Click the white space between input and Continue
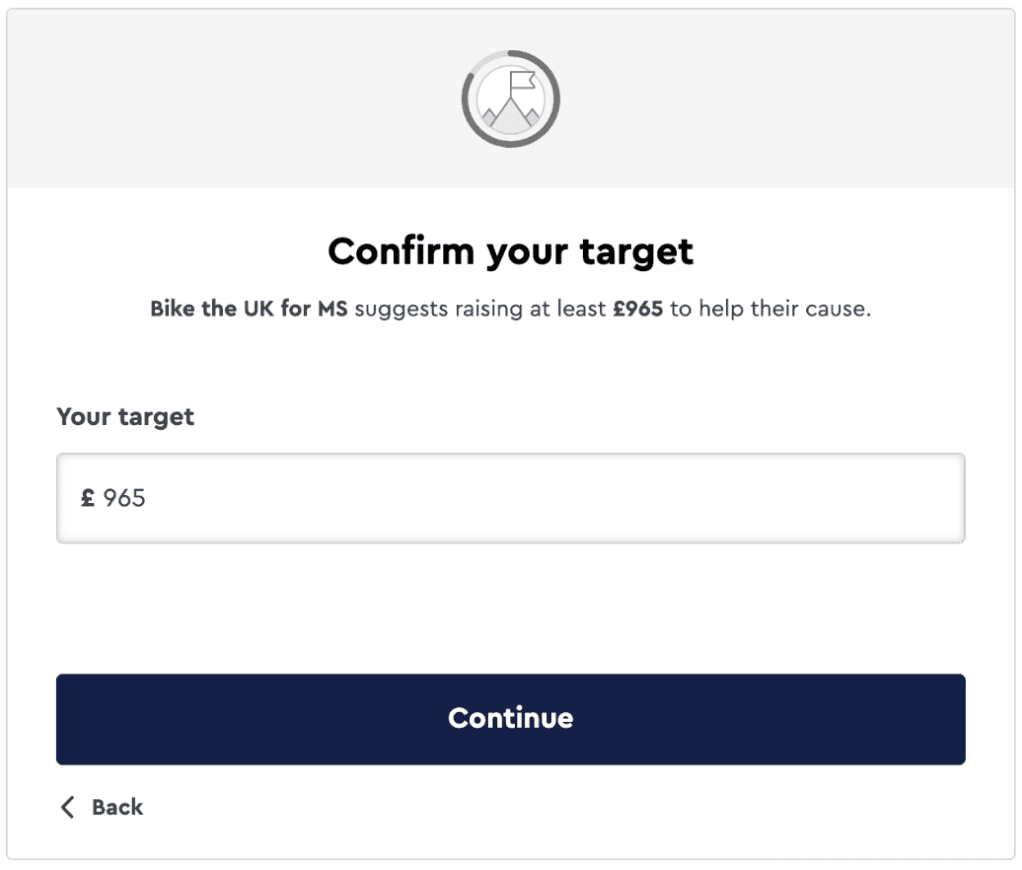Viewport: 1022px width, 870px height. pyautogui.click(x=510, y=608)
